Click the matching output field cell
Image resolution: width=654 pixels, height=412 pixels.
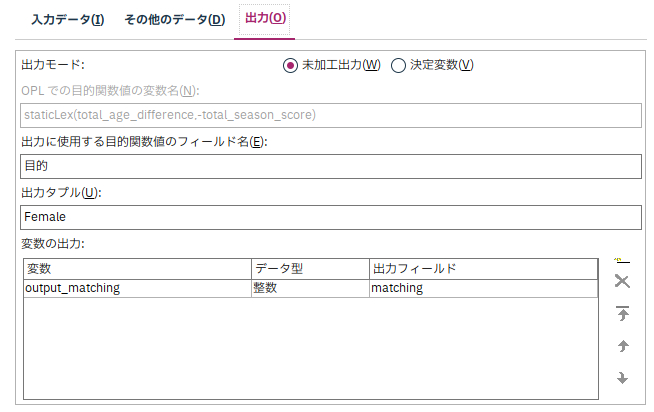click(x=483, y=288)
